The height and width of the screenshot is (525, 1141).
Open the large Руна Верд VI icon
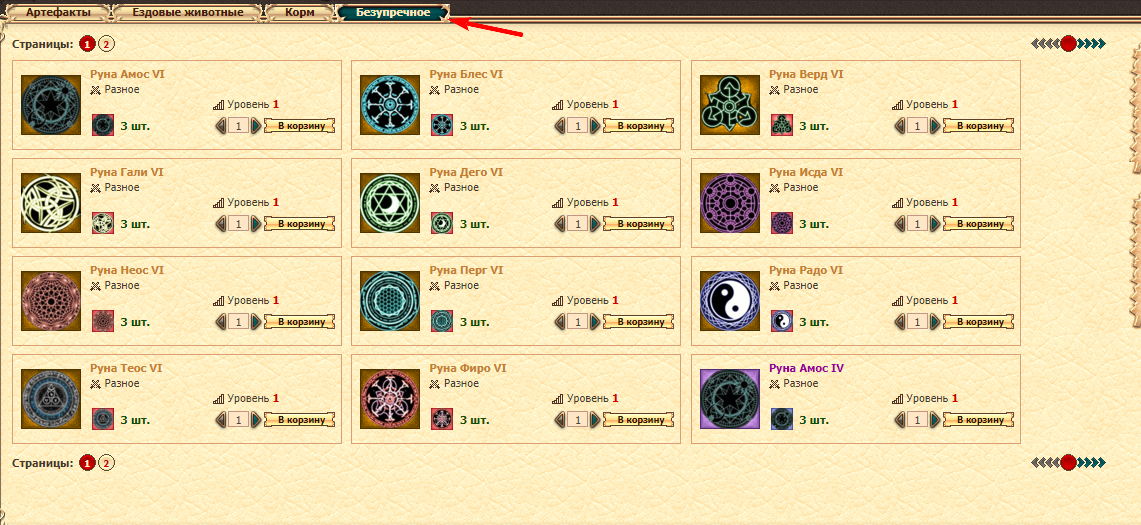coord(730,105)
